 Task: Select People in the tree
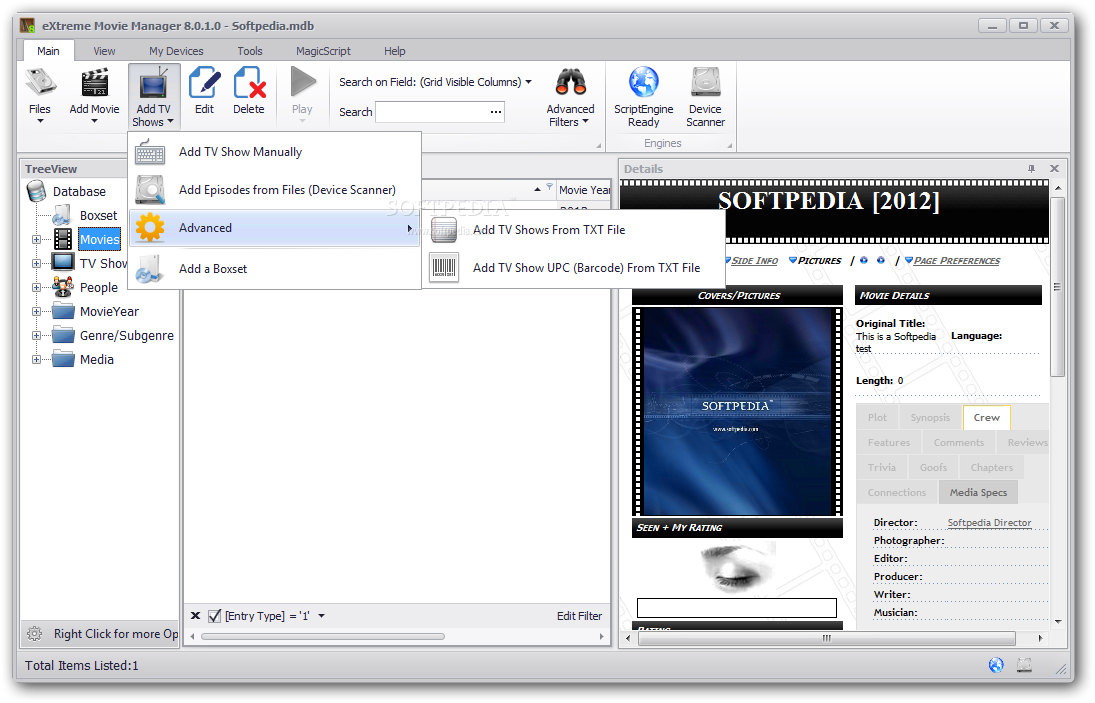coord(98,288)
